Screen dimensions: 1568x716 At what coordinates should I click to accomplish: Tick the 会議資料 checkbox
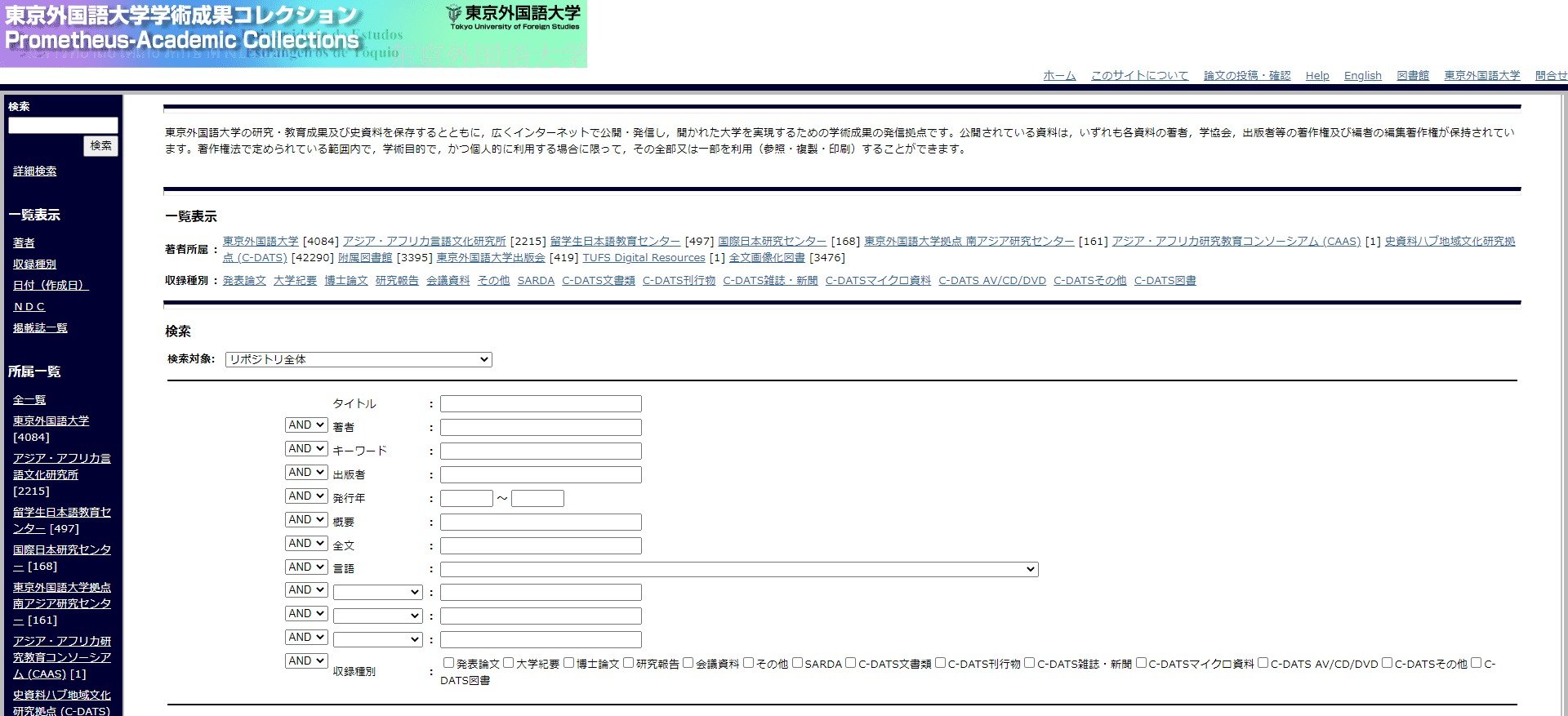(688, 663)
